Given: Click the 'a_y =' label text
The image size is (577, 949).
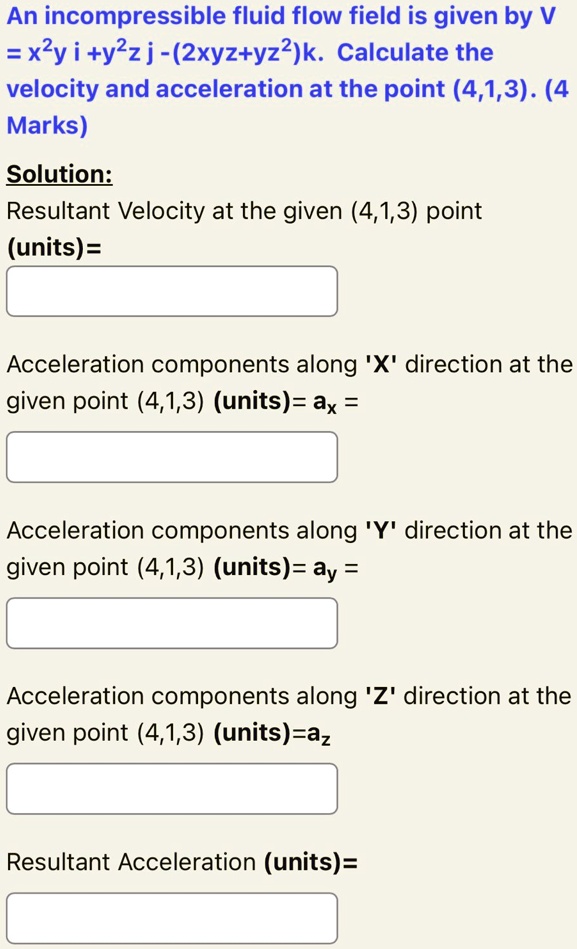Looking at the screenshot, I should click(x=340, y=565).
